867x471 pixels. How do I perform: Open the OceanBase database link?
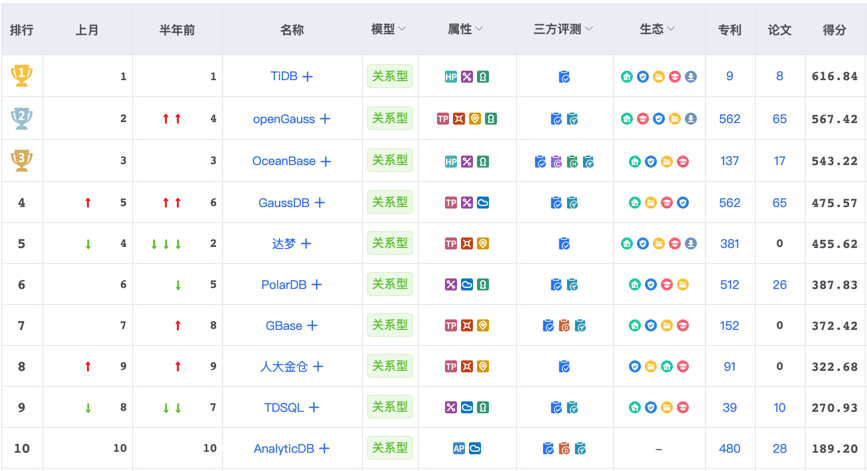(284, 161)
